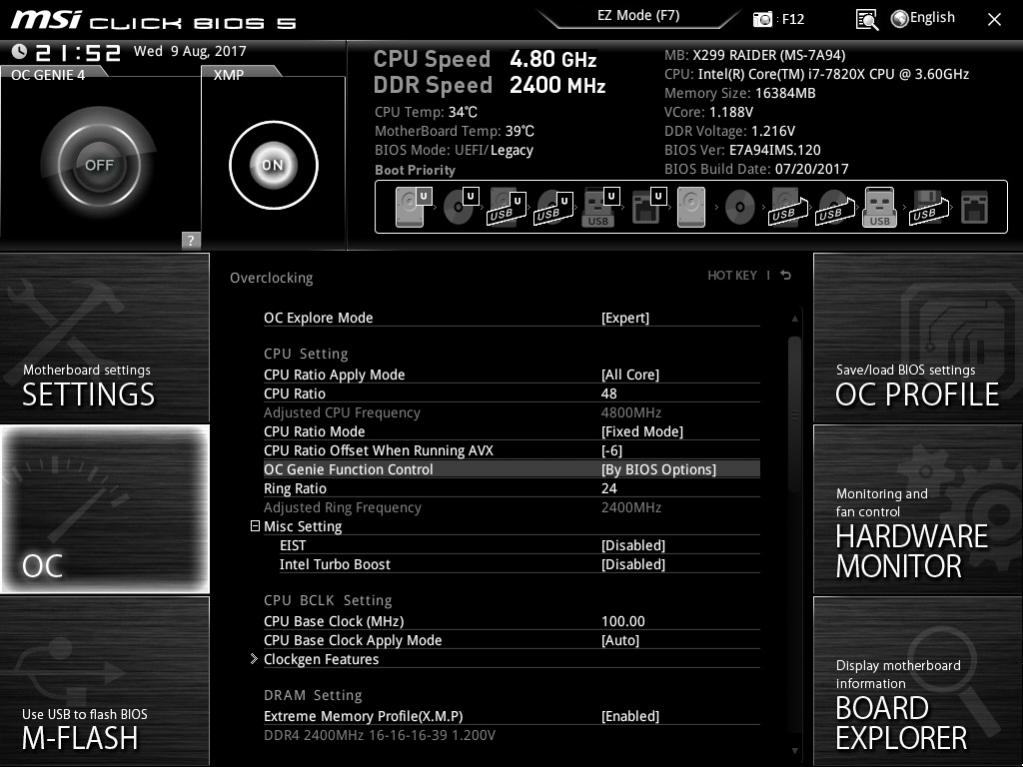Click the clock icon beside the time

tap(19, 51)
